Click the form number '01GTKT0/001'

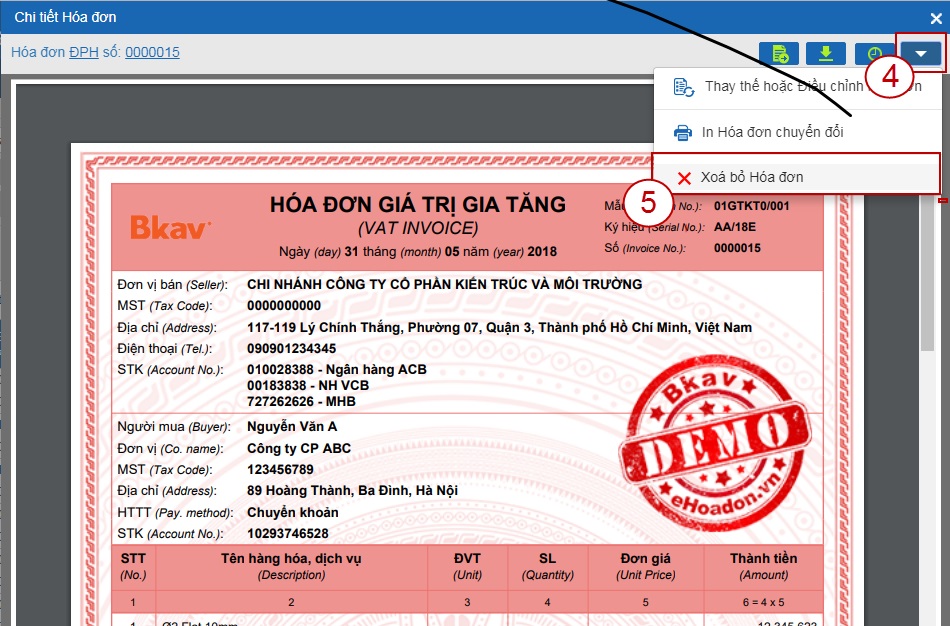click(x=751, y=206)
